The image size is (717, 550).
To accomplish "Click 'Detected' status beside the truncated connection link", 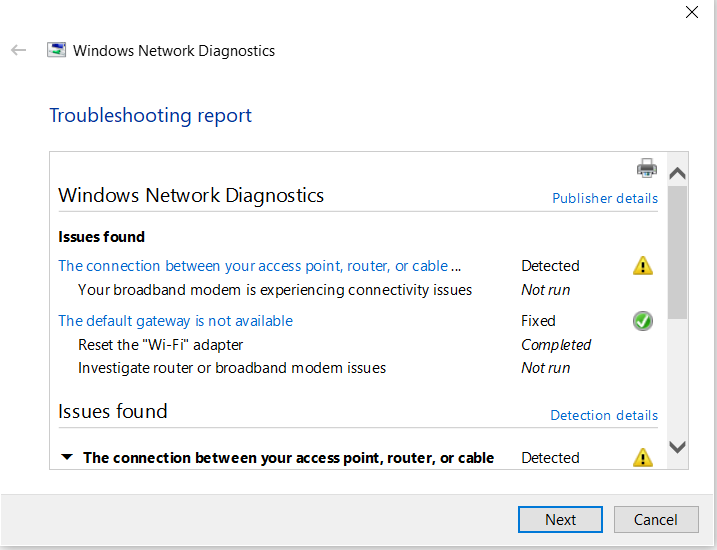I will [550, 266].
